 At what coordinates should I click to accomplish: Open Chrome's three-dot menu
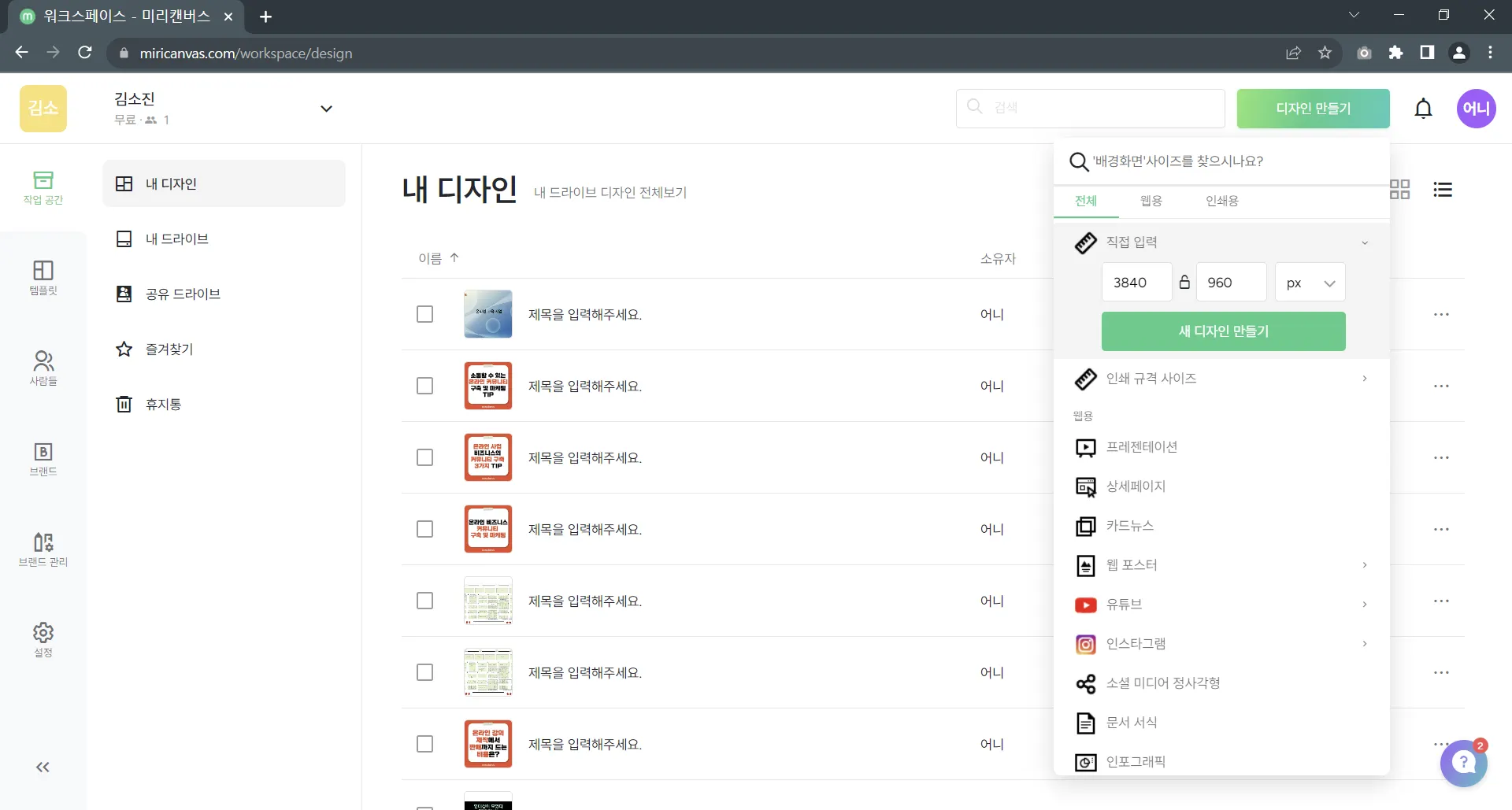1491,53
